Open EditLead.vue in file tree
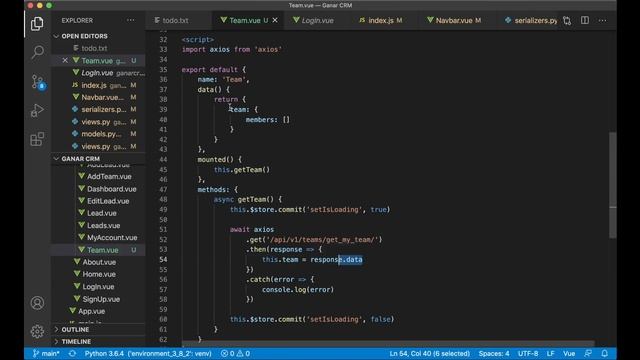Screen dimensions: 640x360 108,201
